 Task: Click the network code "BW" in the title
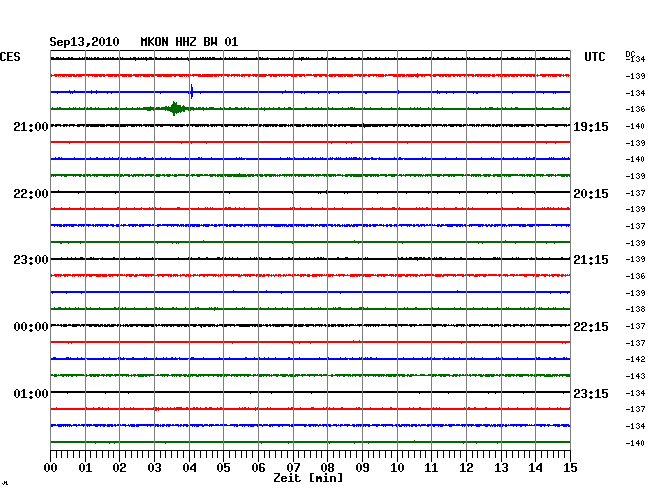tap(210, 42)
